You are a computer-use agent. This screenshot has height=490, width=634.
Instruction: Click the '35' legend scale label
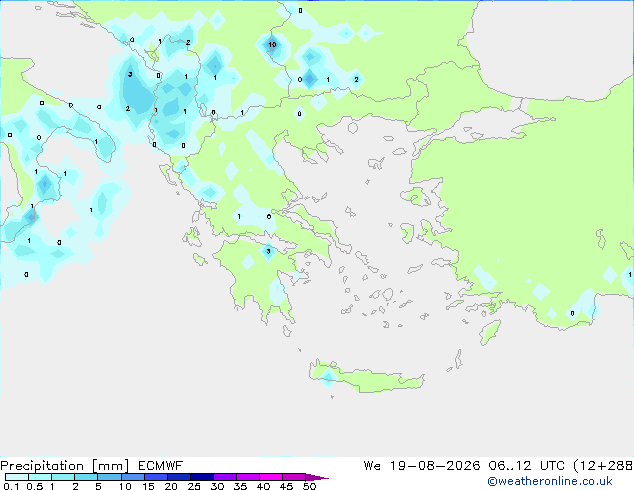(240, 486)
